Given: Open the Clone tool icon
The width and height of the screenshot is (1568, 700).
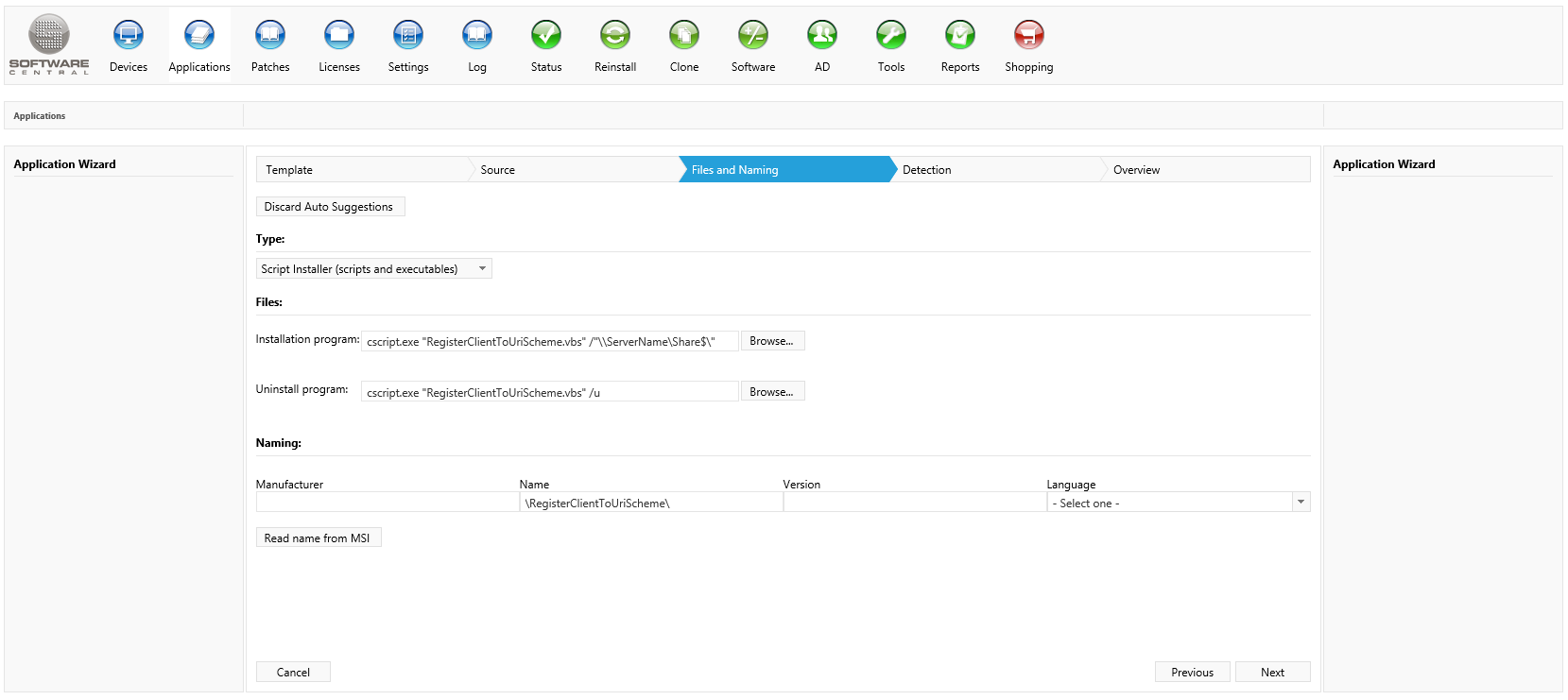Looking at the screenshot, I should pos(684,36).
